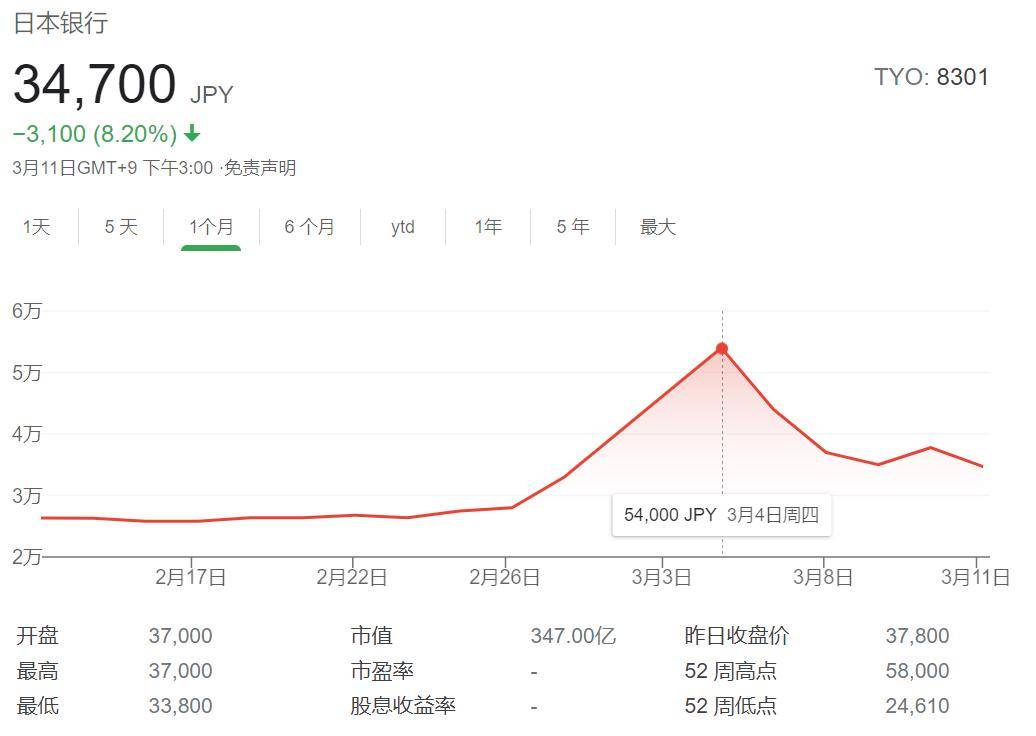Click the red data point marker on chart
The width and height of the screenshot is (1036, 736).
(x=723, y=348)
